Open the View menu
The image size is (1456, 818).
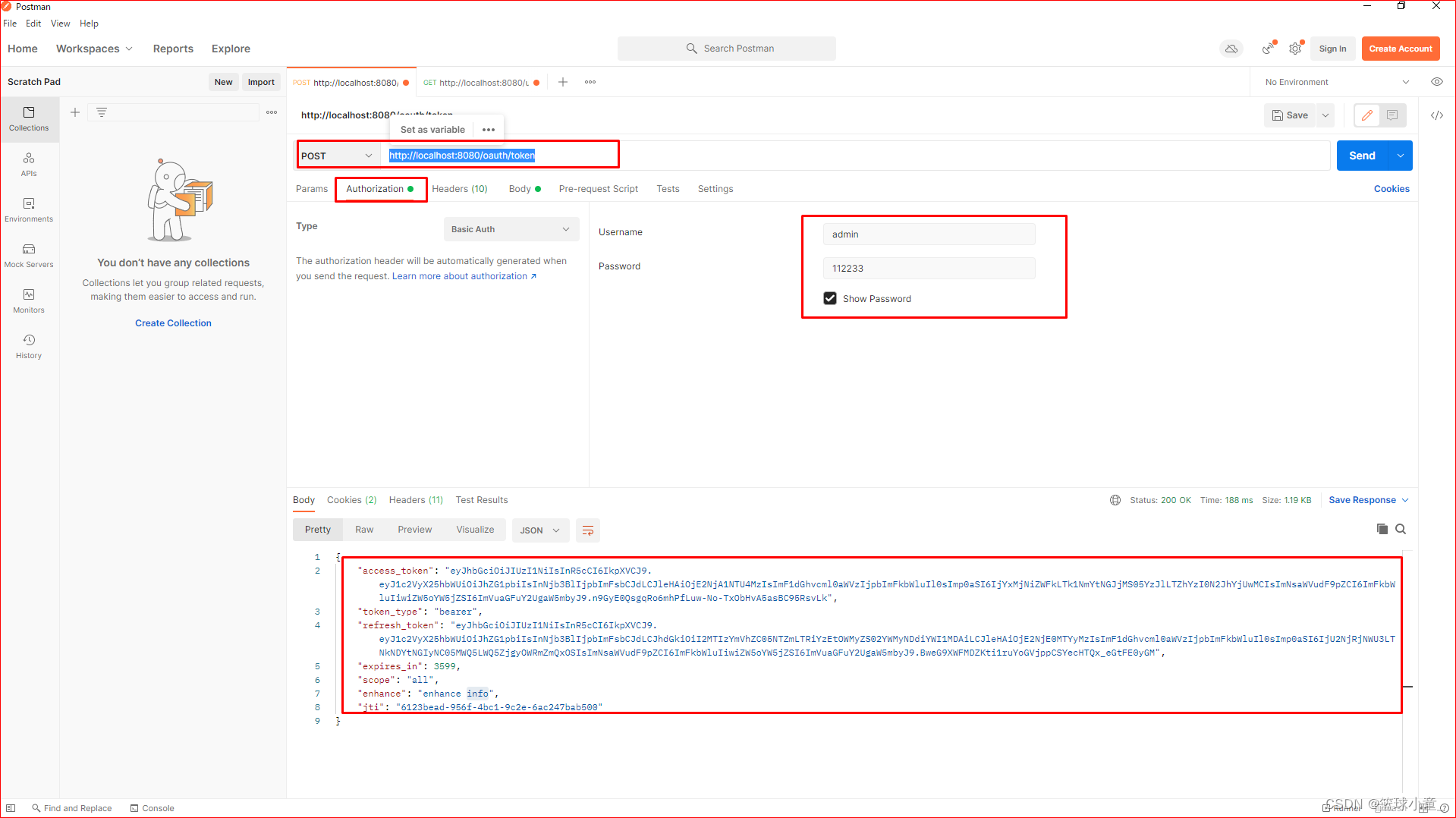tap(61, 24)
